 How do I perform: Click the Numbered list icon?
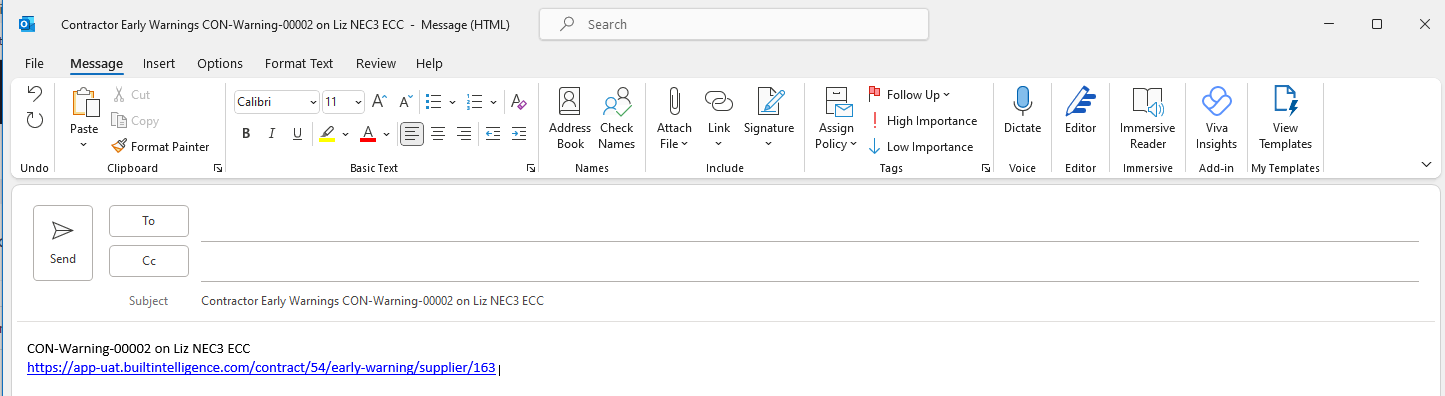coord(475,101)
